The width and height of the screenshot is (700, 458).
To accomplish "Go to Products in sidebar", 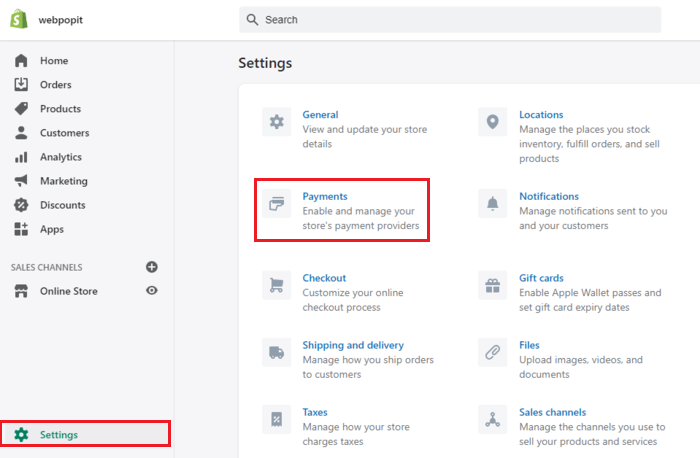I will pos(60,109).
